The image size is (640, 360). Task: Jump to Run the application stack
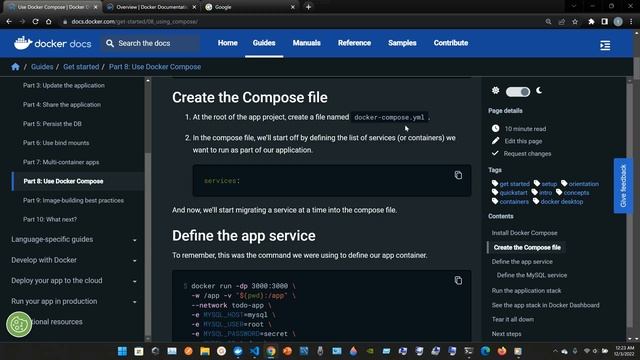coord(526,291)
